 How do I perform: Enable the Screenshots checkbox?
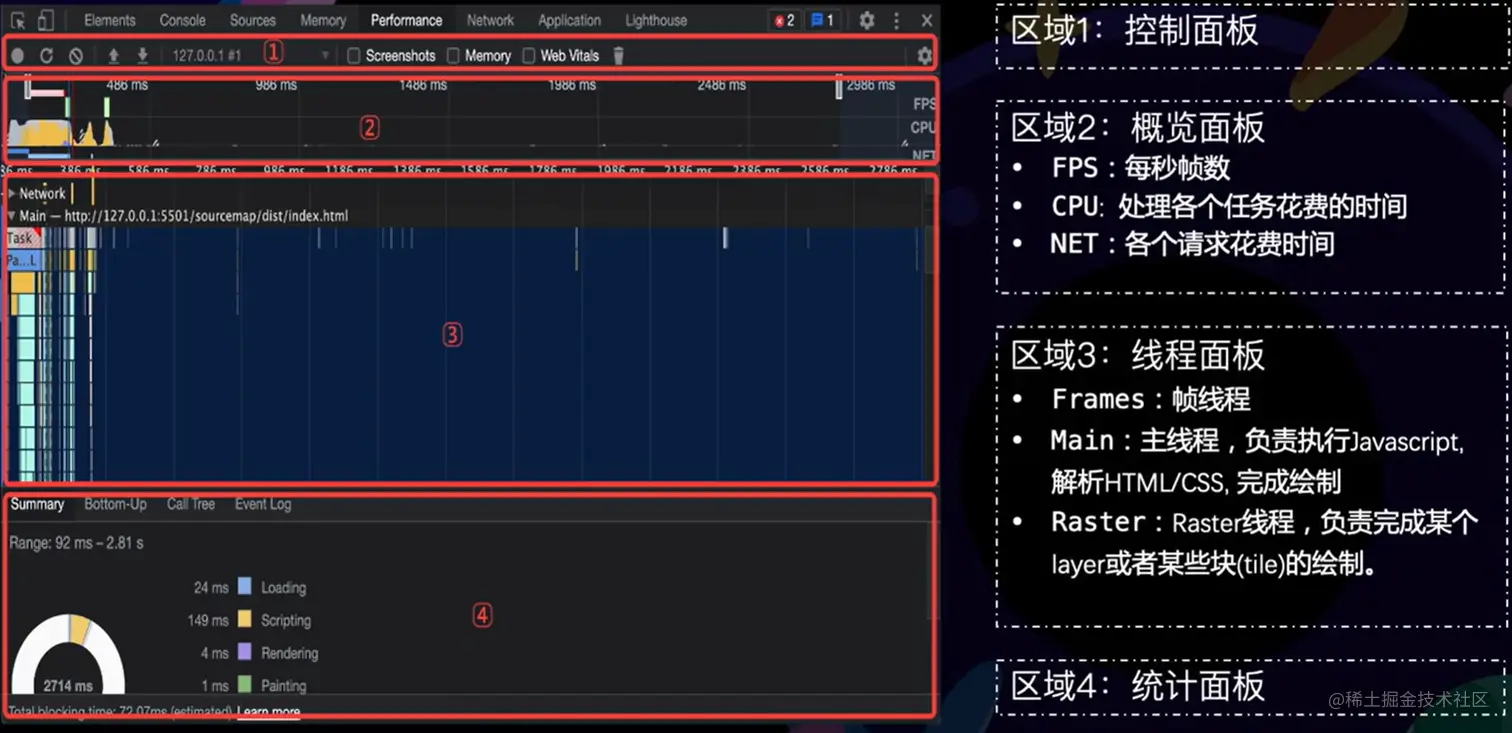pos(354,56)
